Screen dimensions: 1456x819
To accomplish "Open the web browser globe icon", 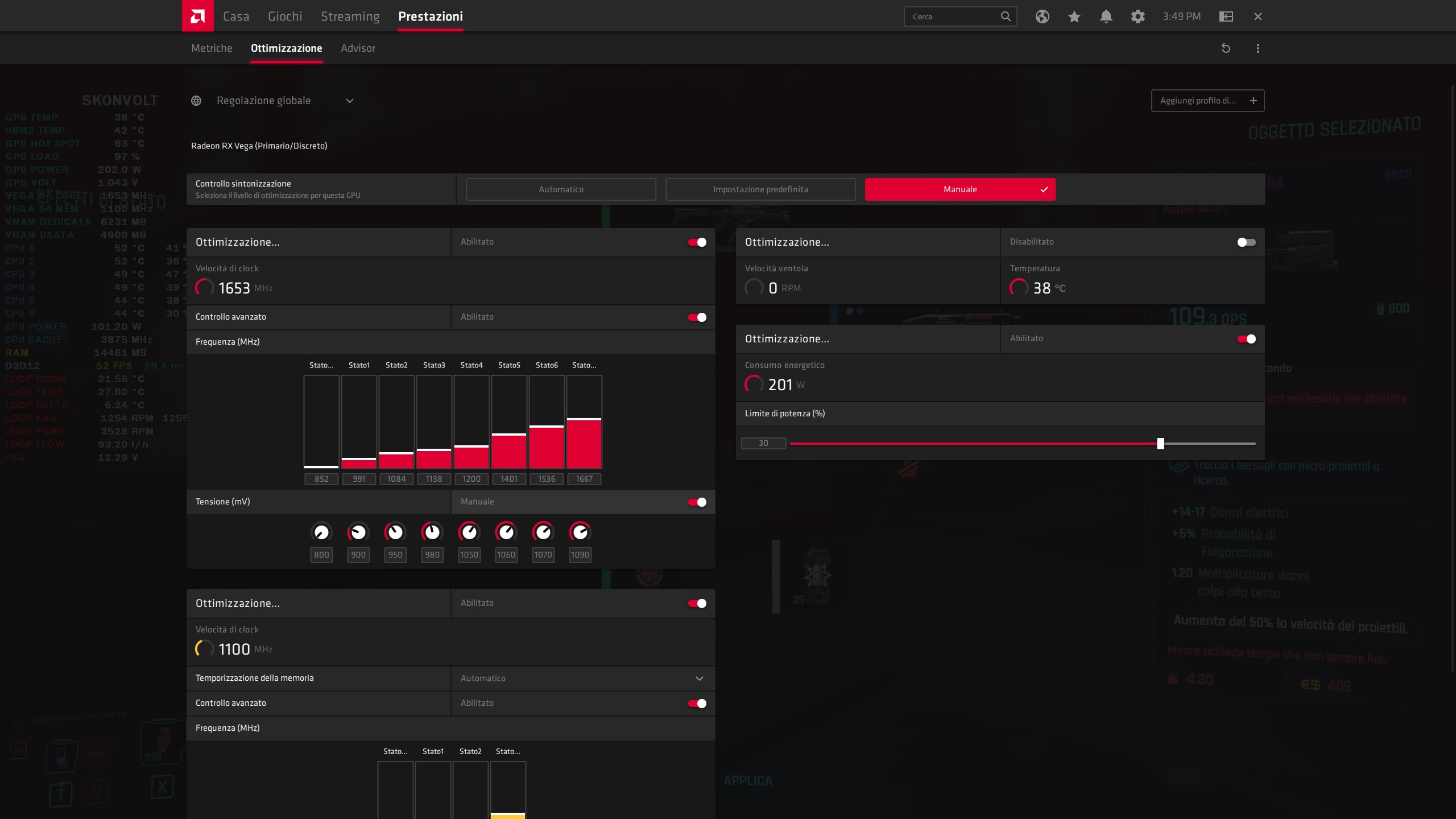I will (x=1042, y=16).
